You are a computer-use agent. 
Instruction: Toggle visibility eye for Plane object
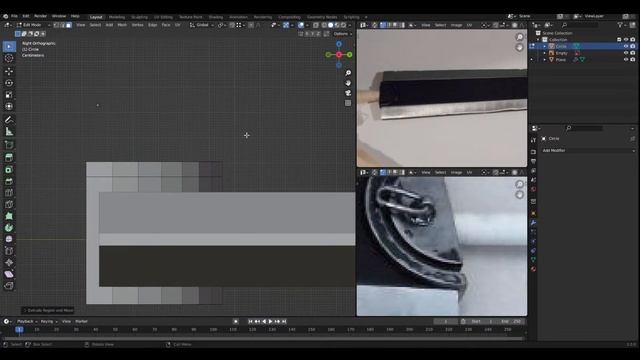626,60
